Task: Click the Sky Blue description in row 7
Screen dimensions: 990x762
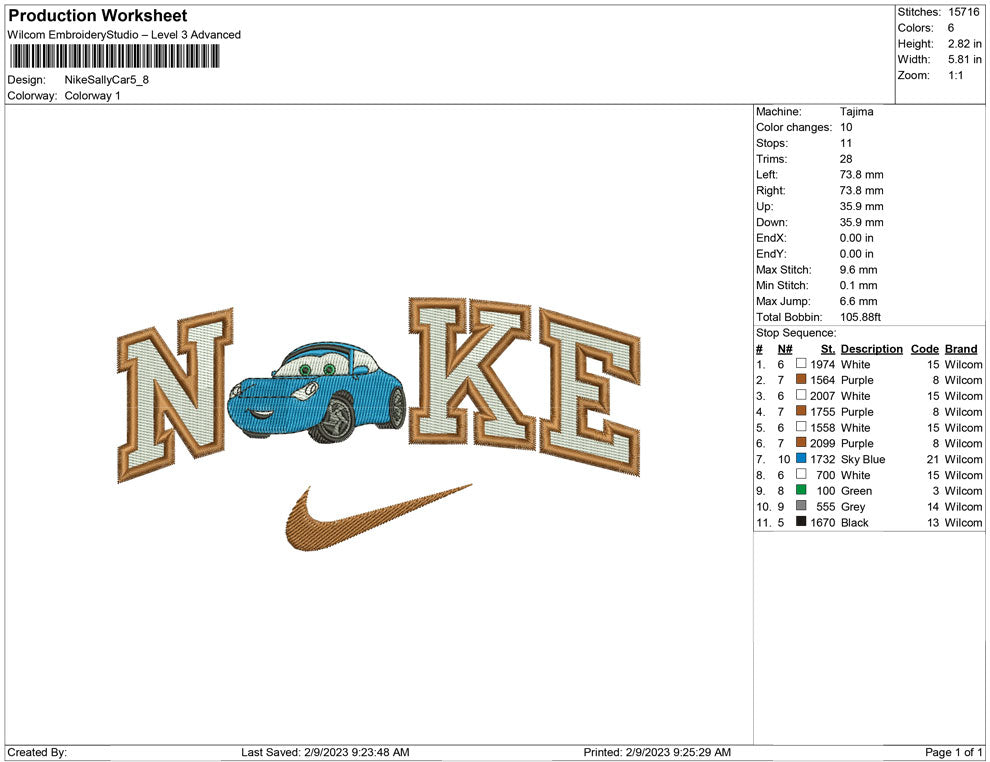Action: [x=862, y=460]
